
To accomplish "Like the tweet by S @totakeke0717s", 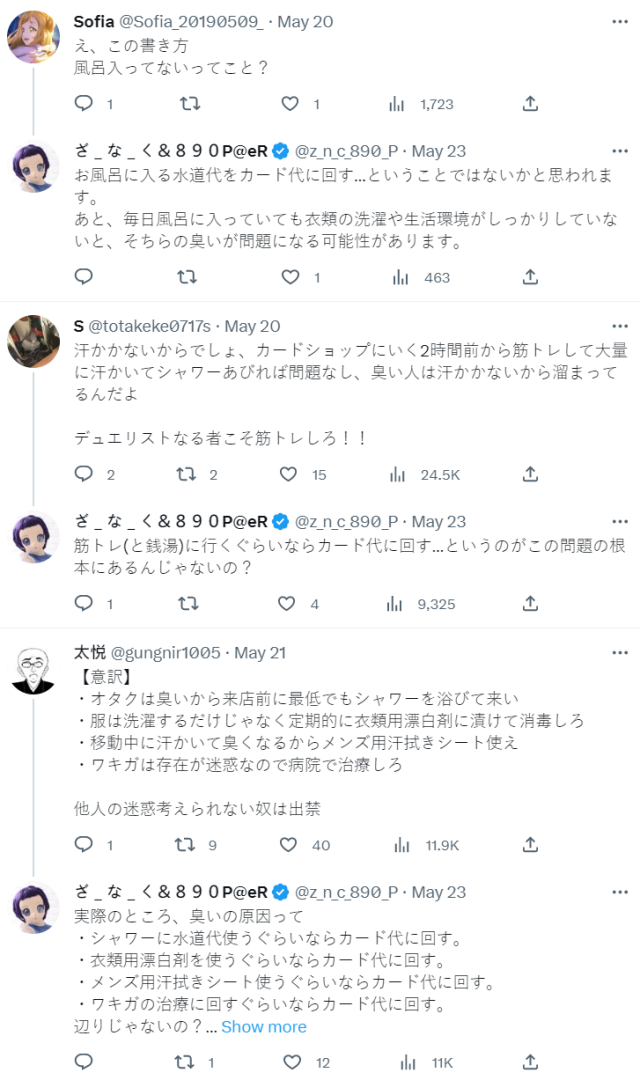I will tap(290, 474).
